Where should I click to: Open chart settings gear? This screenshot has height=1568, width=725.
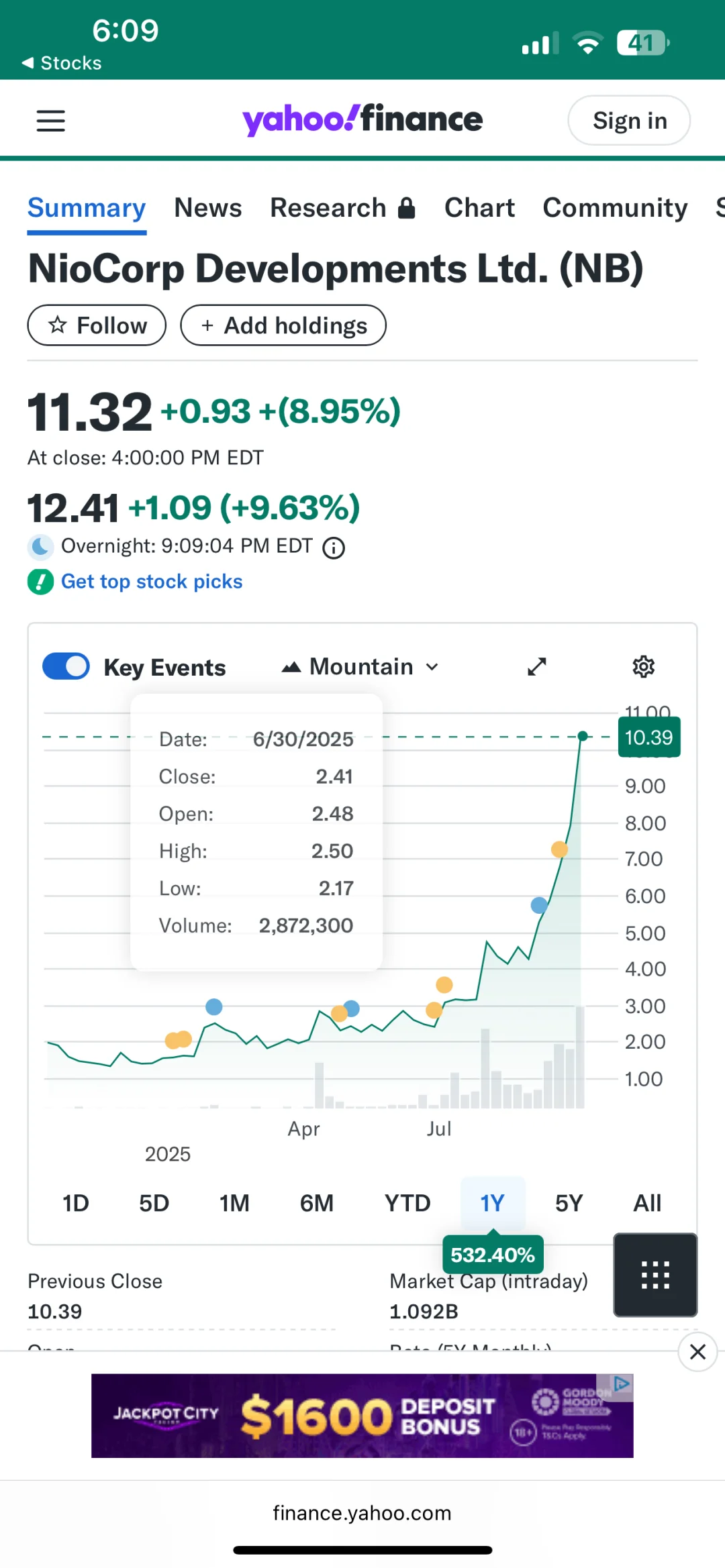click(643, 666)
